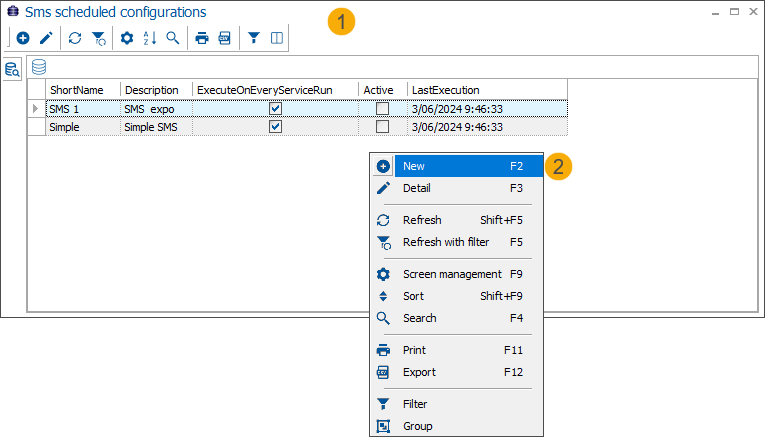Click row indicator arrow of SMS 1
The height and width of the screenshot is (437, 765).
pyautogui.click(x=36, y=108)
